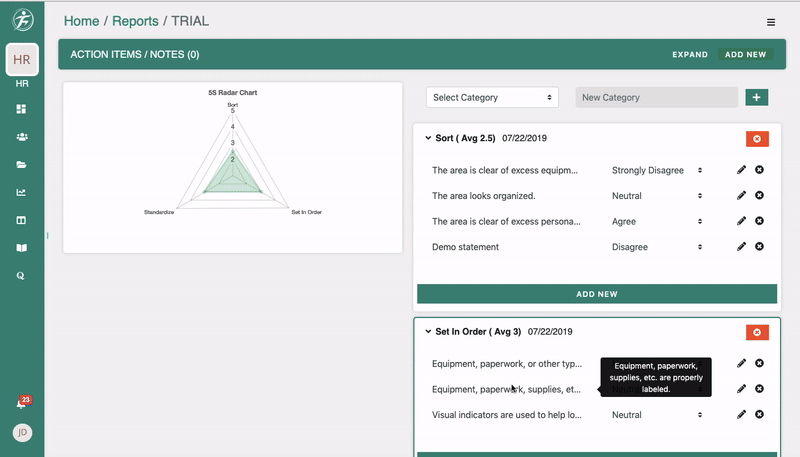This screenshot has width=800, height=457.
Task: Go to Reports breadcrumb link
Action: [135, 21]
